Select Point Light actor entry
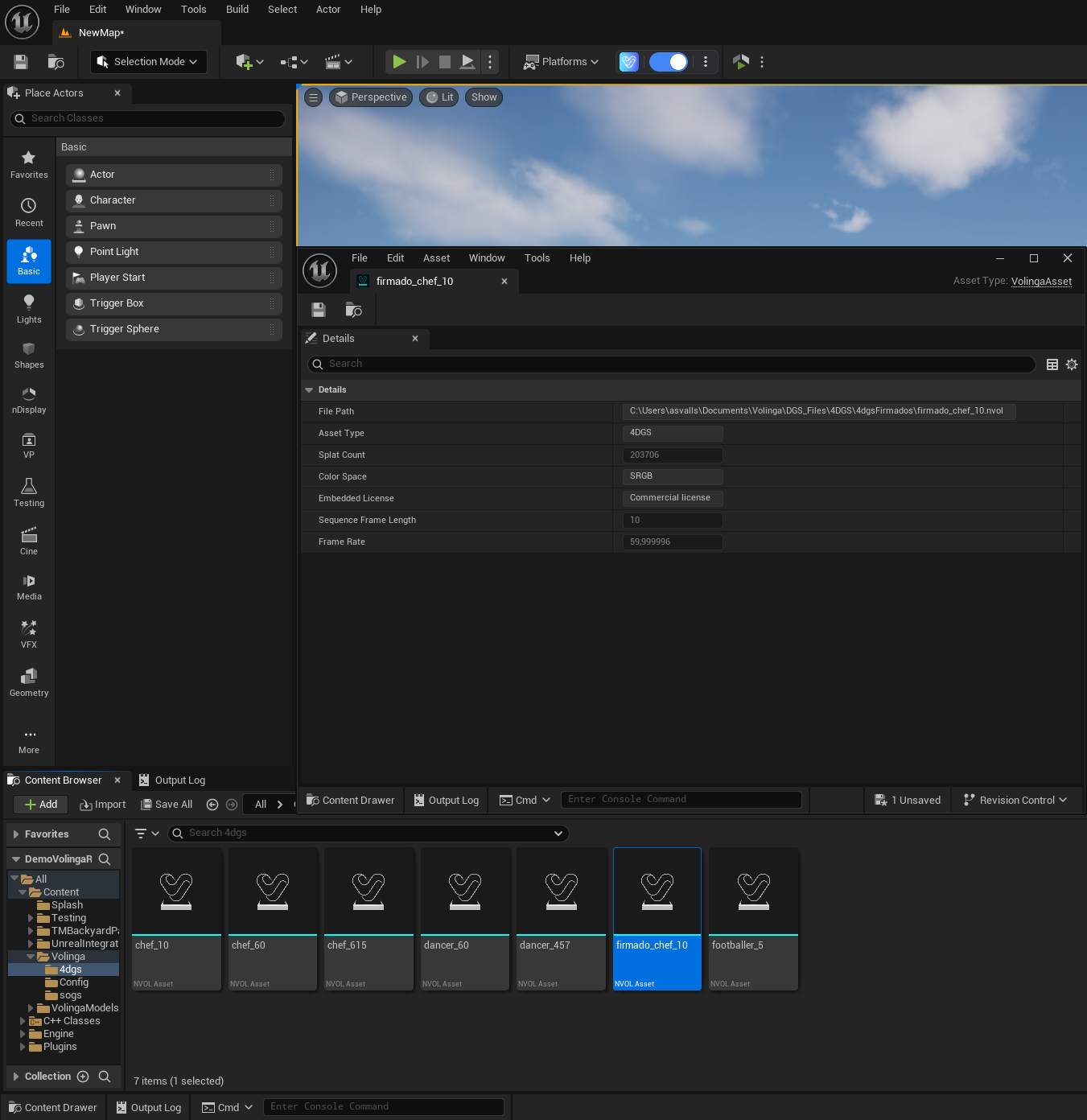The height and width of the screenshot is (1120, 1087). 174,252
